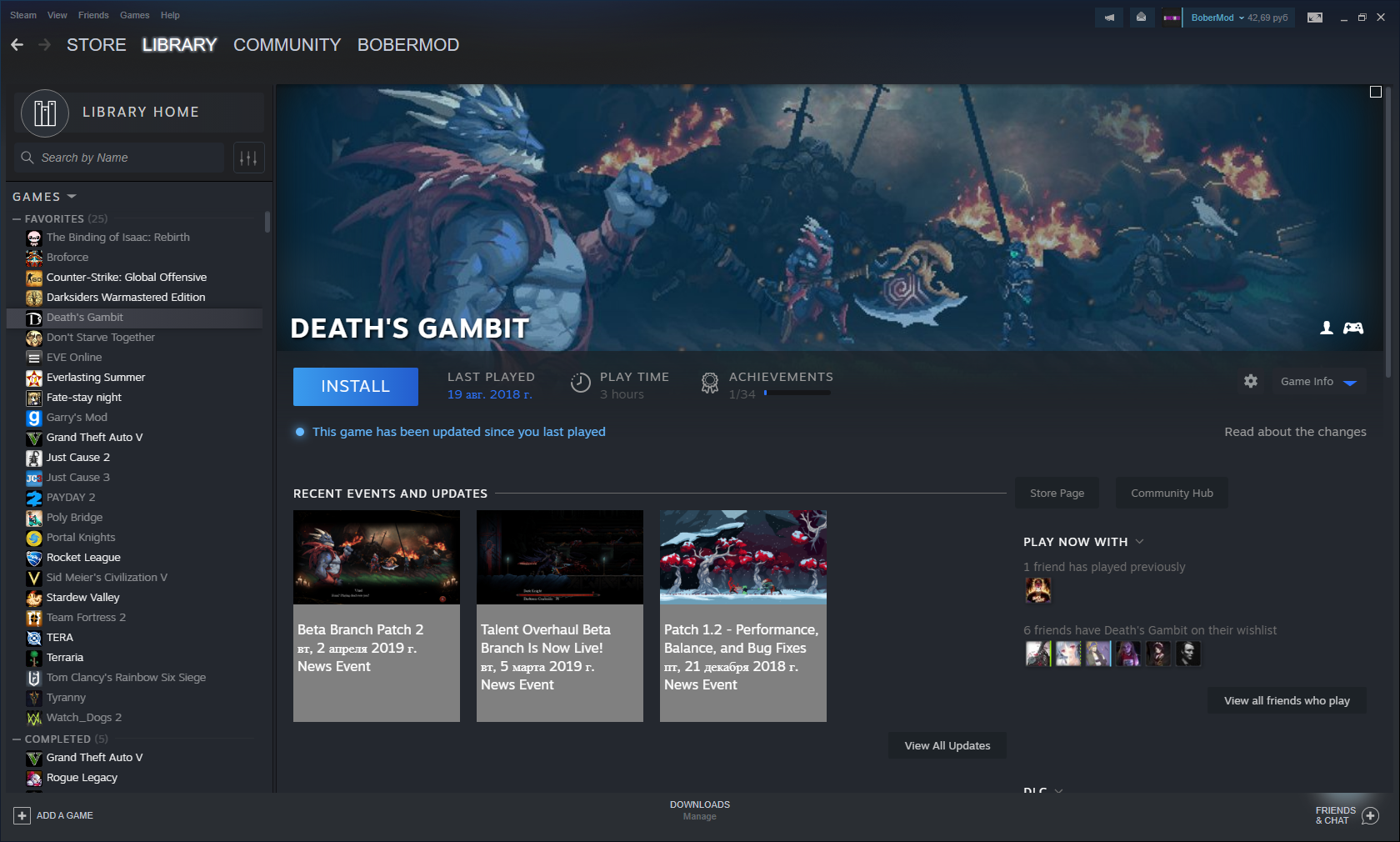This screenshot has width=1400, height=842.
Task: Open the Friends menu
Action: [x=93, y=15]
